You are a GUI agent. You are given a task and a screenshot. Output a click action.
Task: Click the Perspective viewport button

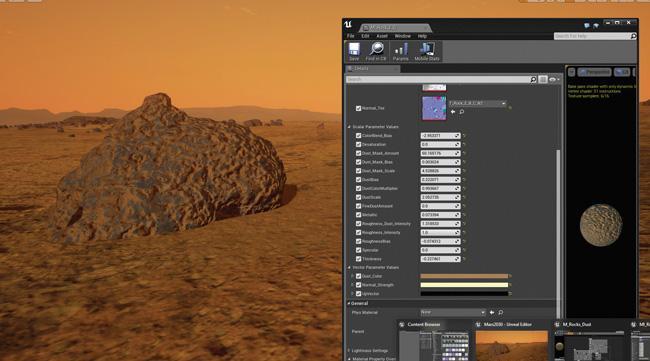tap(594, 72)
